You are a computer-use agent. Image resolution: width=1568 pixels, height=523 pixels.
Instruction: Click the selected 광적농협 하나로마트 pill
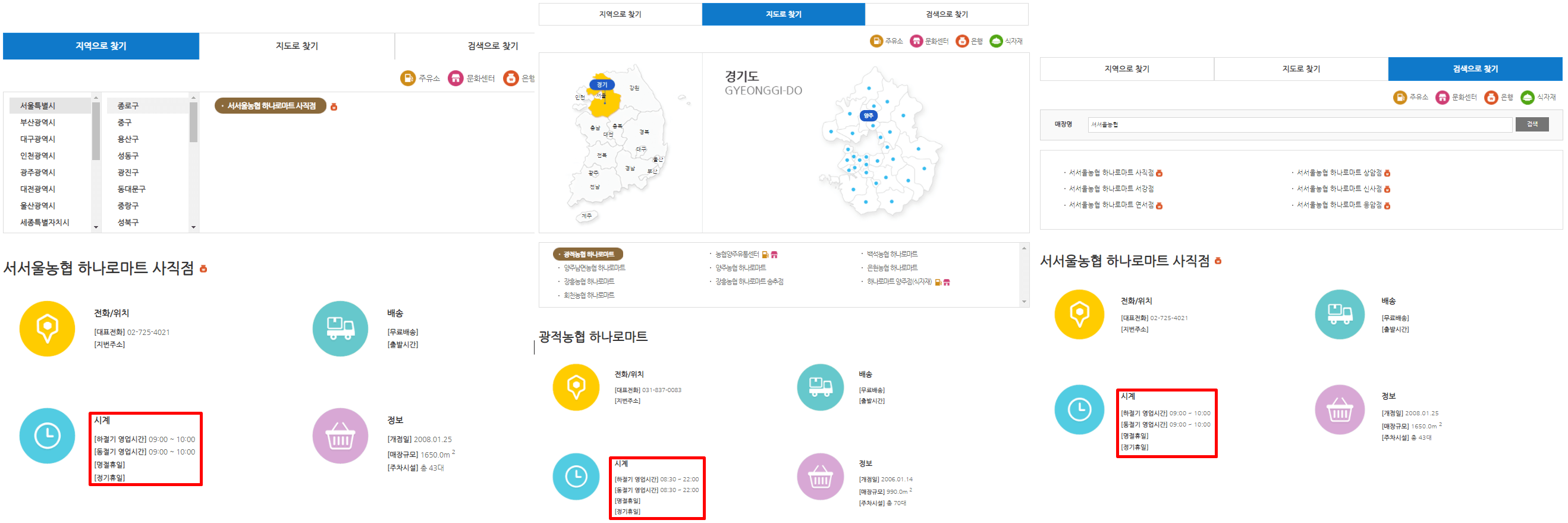[588, 255]
